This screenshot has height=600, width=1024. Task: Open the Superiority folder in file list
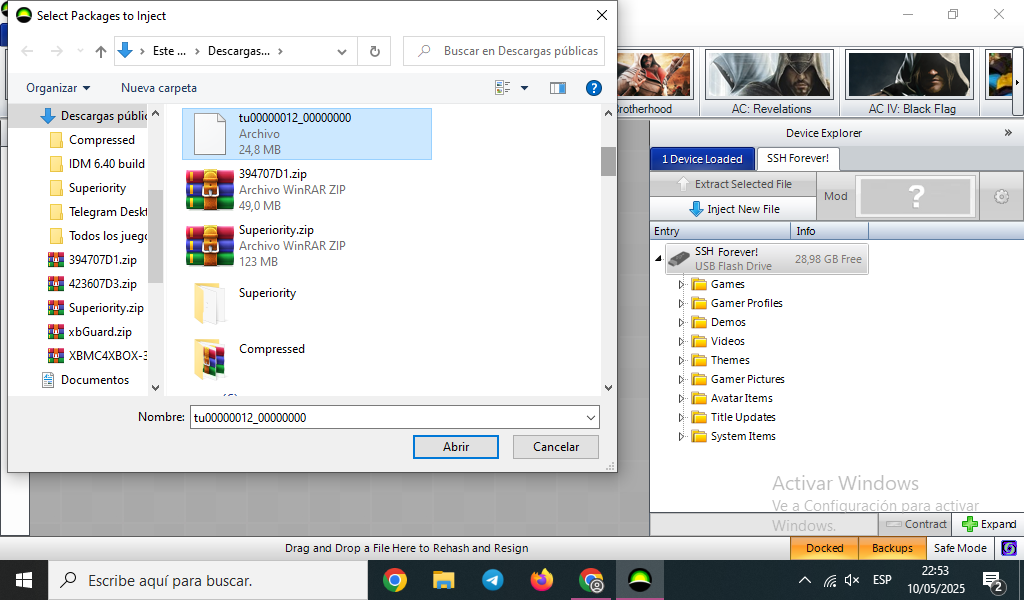307,302
